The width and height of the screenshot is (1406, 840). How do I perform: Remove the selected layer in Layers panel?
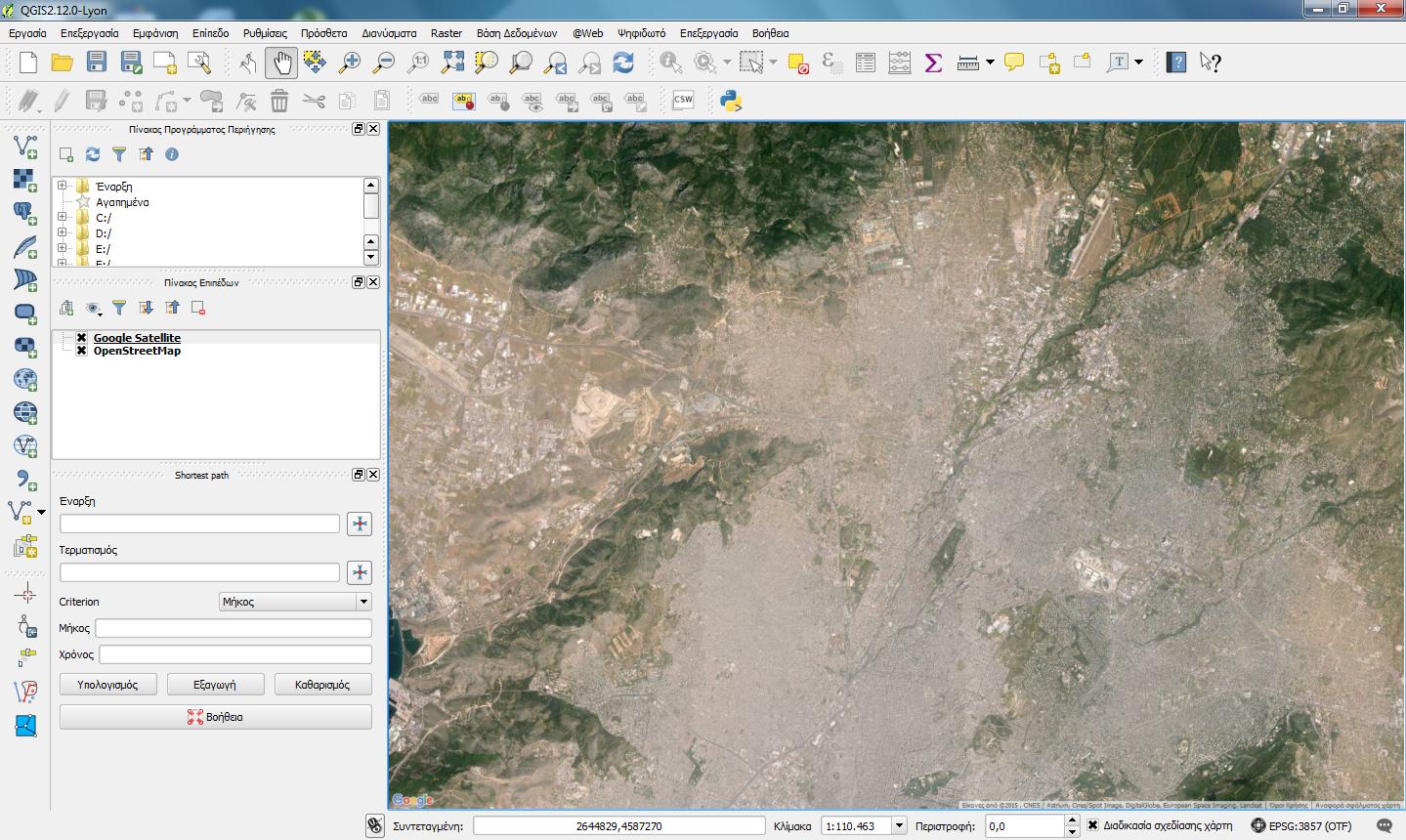(198, 308)
